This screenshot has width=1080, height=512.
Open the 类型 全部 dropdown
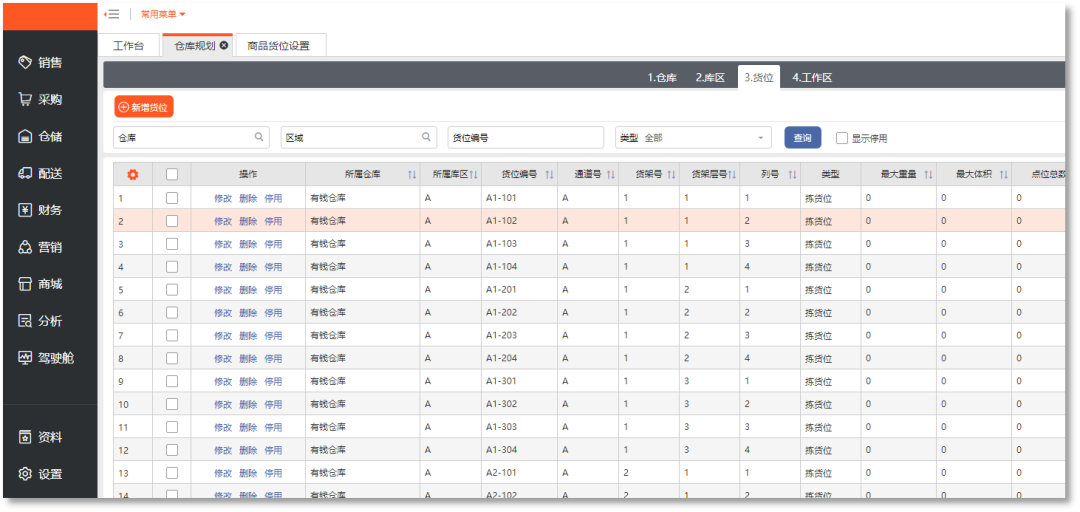pos(692,138)
